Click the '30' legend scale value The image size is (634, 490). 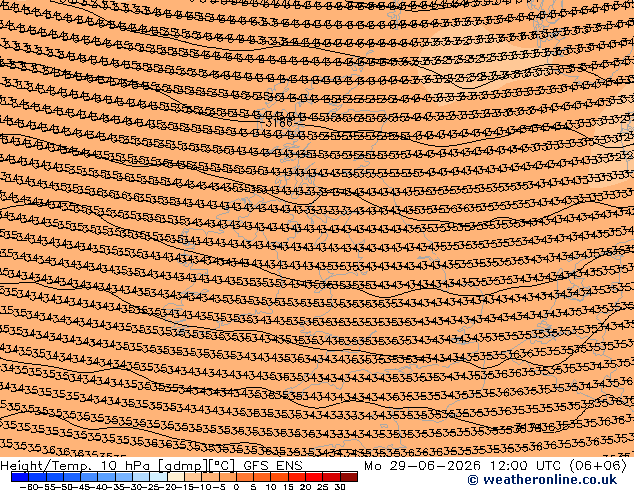click(340, 486)
